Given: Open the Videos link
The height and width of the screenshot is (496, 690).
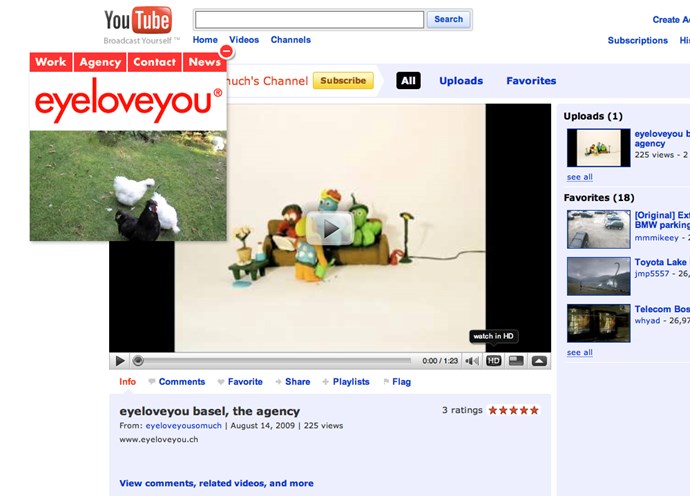Looking at the screenshot, I should pos(244,40).
